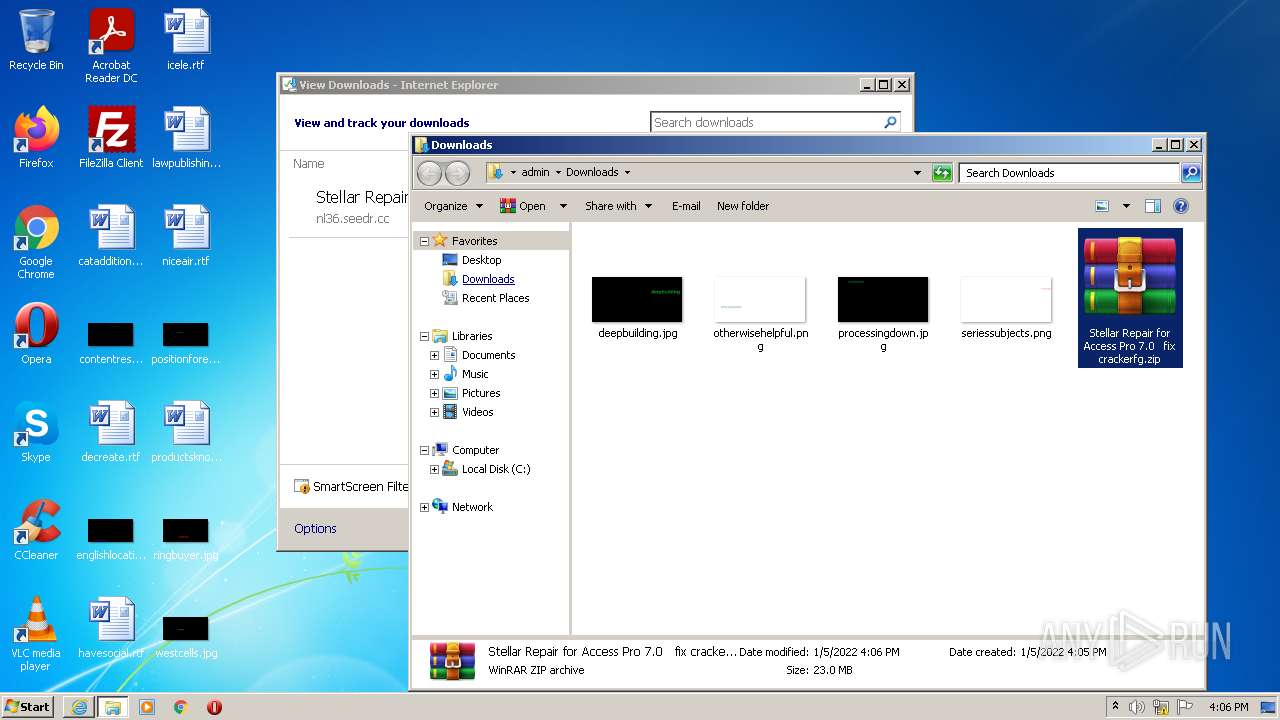Click Options link in View Downloads
Viewport: 1280px width, 720px height.
coord(315,528)
